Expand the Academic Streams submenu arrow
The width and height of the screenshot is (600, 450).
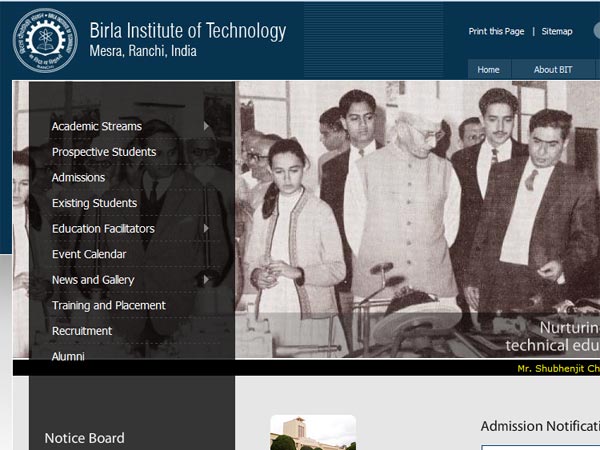[206, 126]
